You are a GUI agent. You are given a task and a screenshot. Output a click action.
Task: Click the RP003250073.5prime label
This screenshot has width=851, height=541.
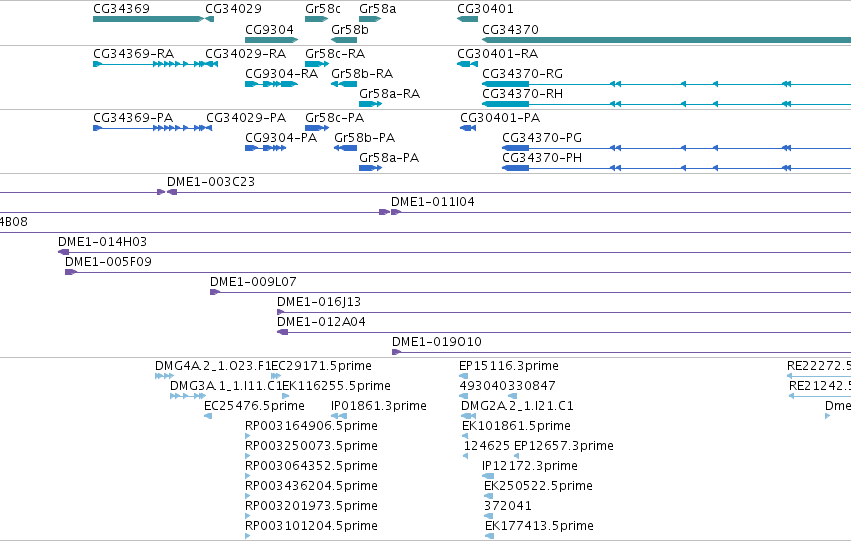312,446
